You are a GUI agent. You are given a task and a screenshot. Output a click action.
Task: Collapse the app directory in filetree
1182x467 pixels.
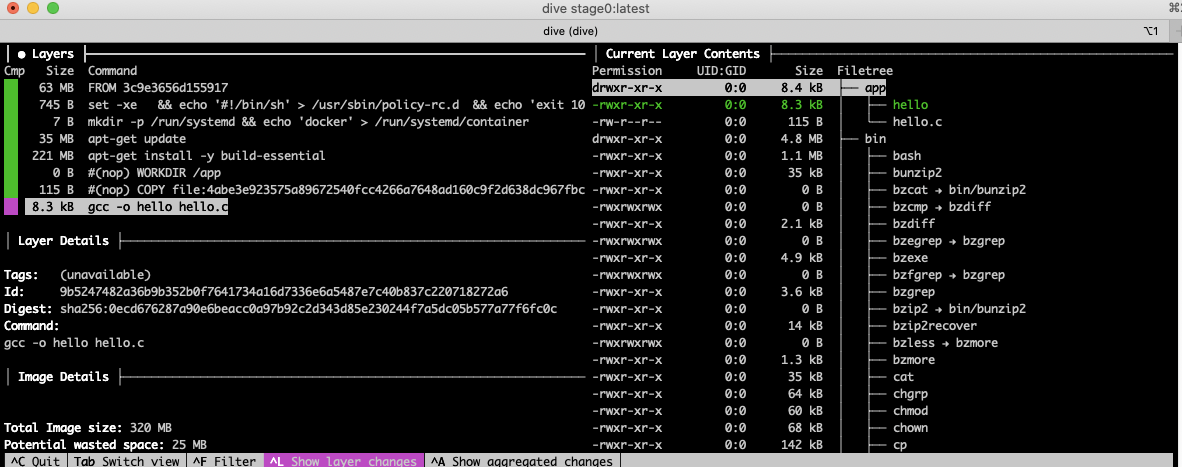875,88
